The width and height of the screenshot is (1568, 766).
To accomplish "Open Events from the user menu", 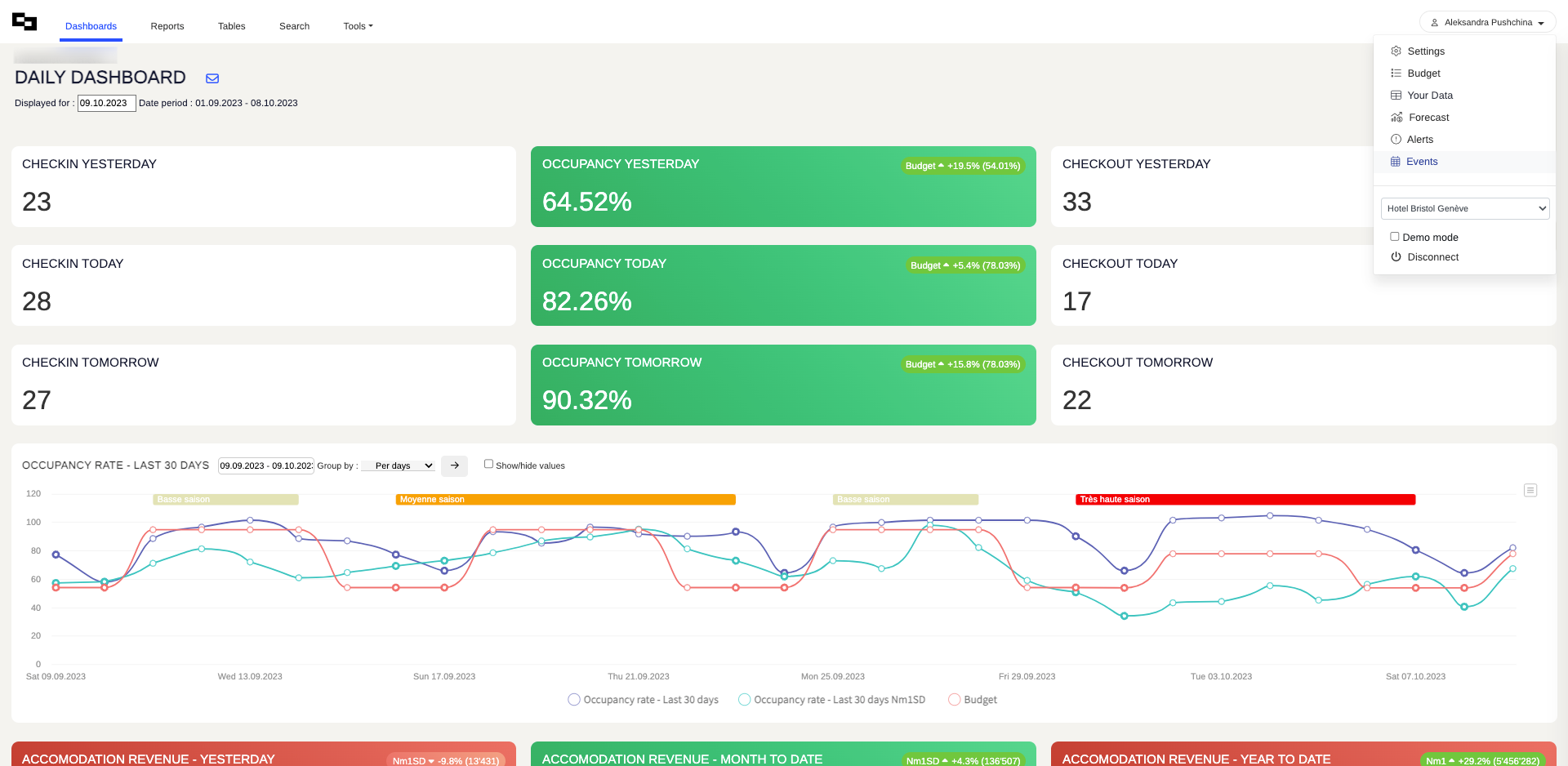I will [x=1421, y=162].
